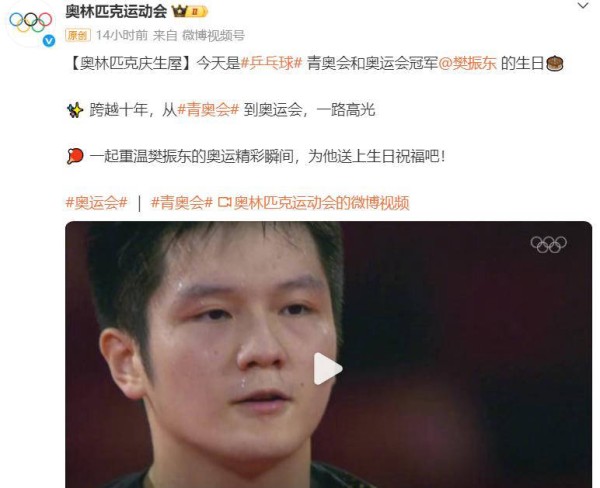The height and width of the screenshot is (488, 600).
Task: Expand the post options chevron
Action: [583, 6]
